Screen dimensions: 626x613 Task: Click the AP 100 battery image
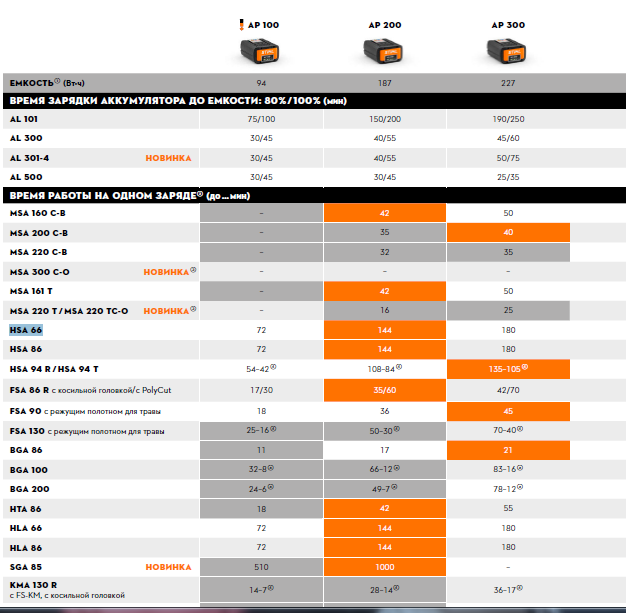point(261,50)
